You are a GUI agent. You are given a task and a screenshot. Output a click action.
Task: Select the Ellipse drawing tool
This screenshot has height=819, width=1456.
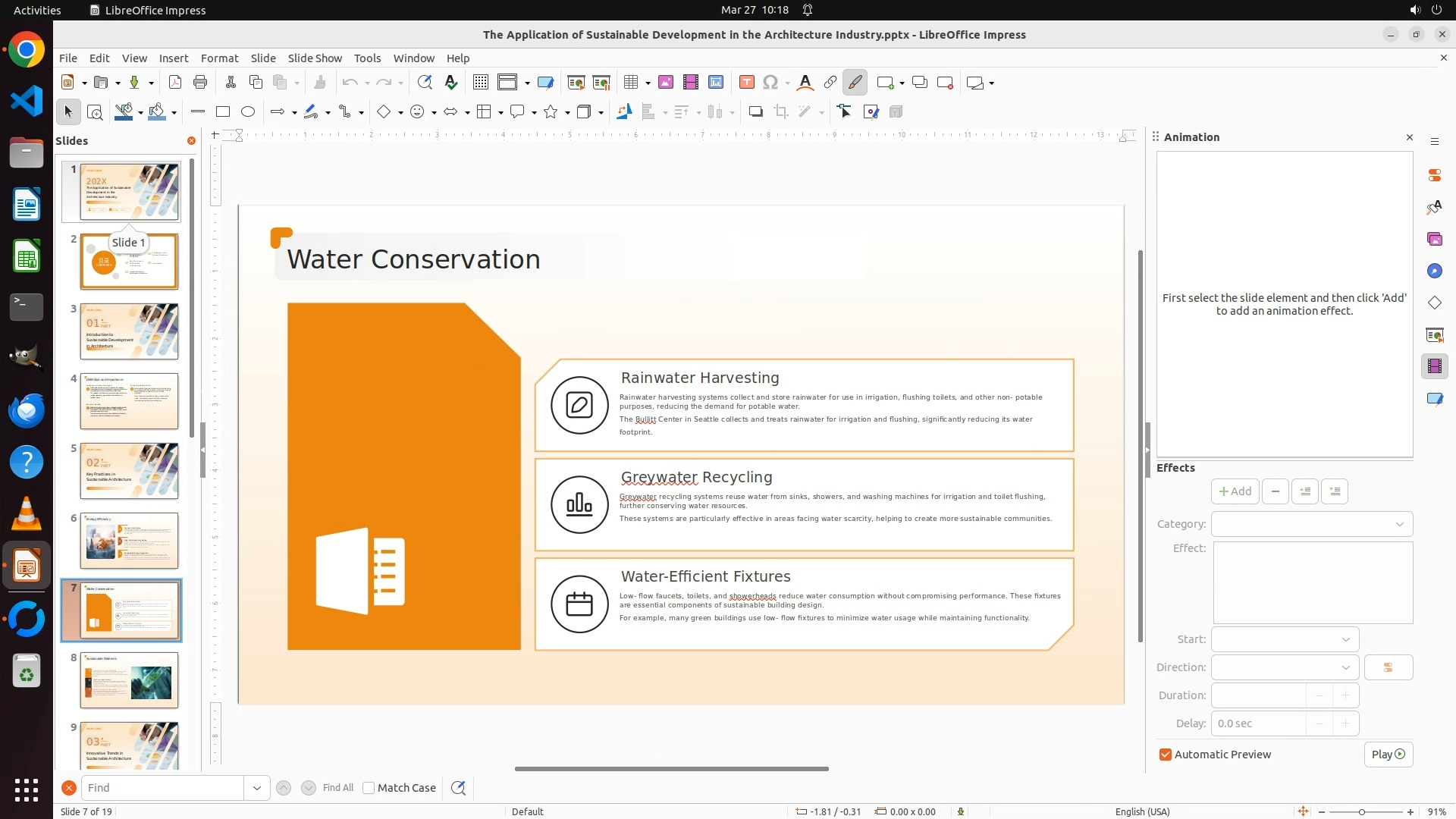248,112
